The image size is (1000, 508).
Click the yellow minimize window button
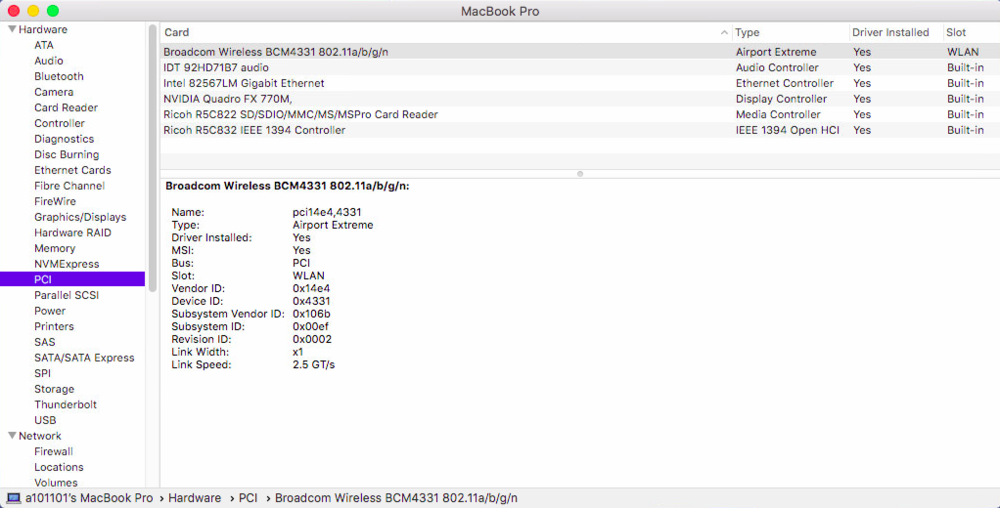coord(33,11)
